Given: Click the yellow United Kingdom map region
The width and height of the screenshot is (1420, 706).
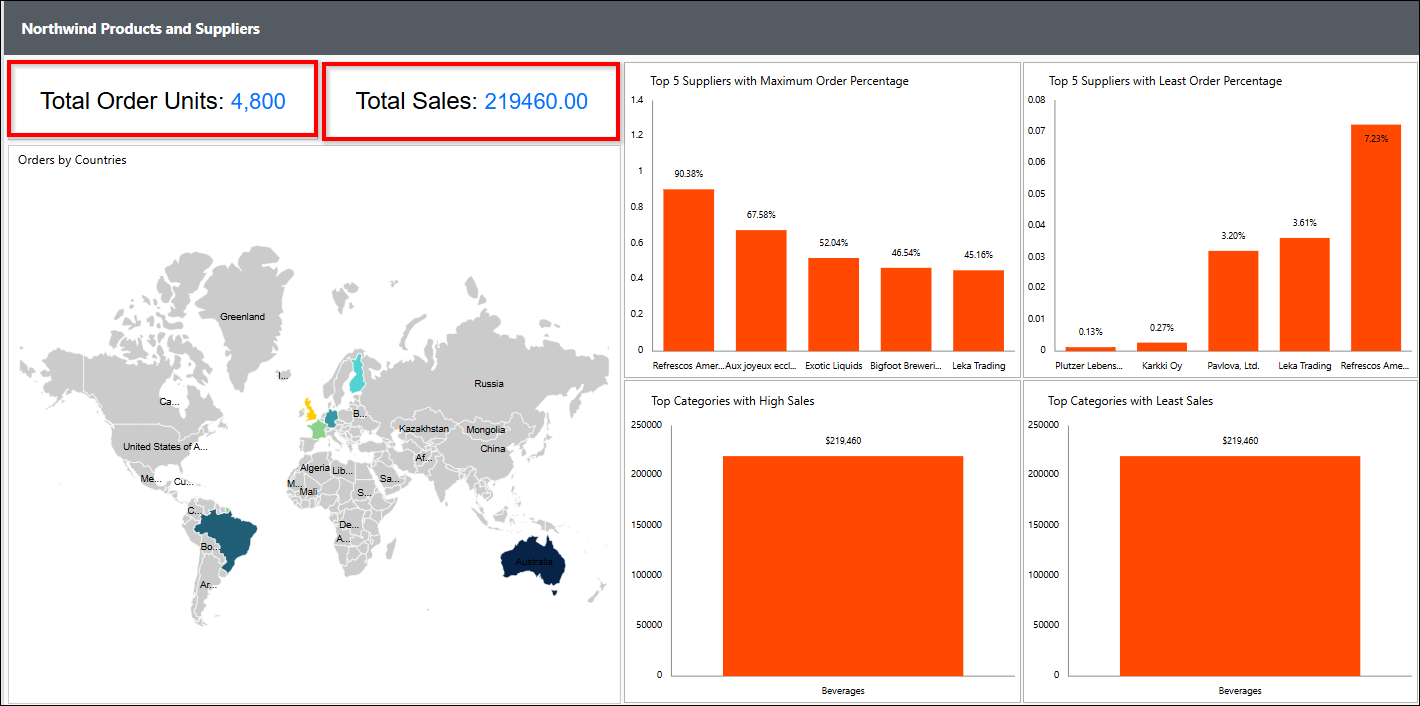Looking at the screenshot, I should 309,409.
